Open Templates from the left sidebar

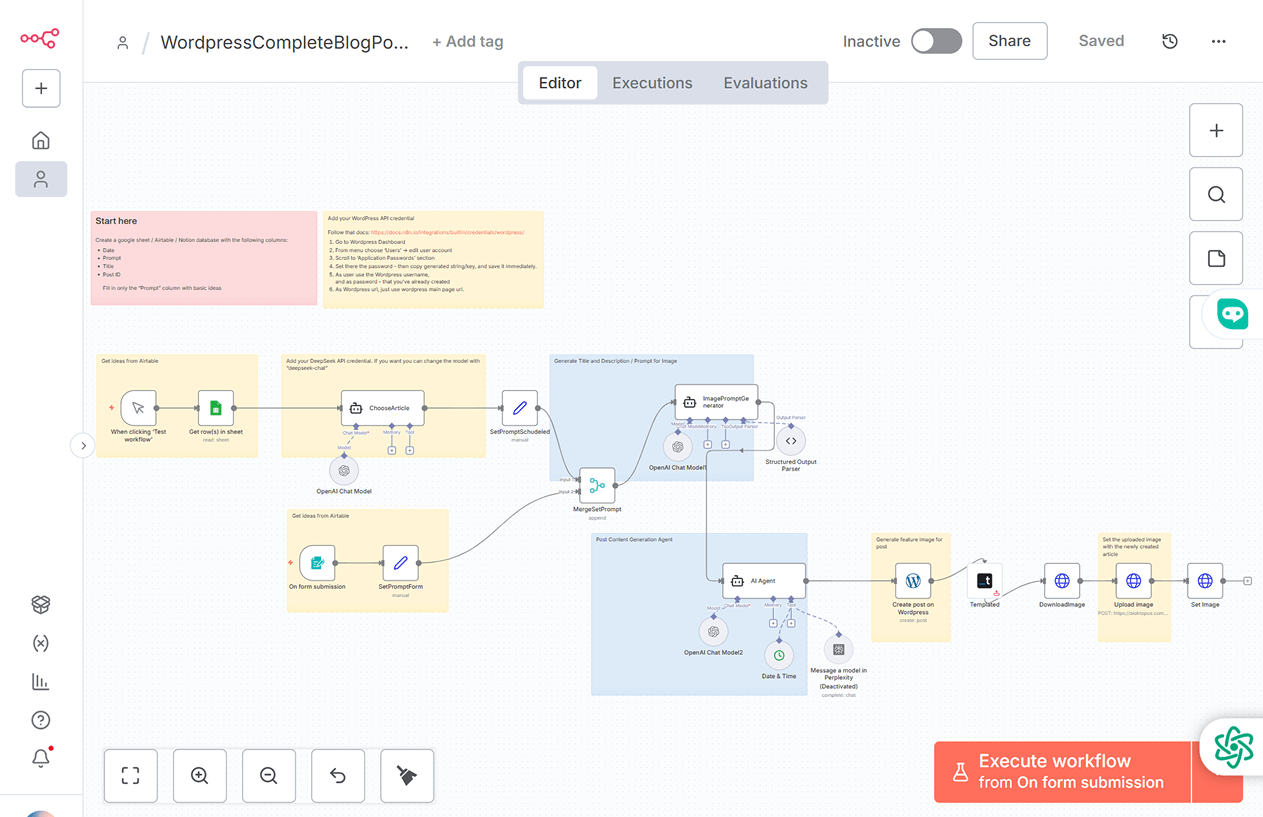click(x=40, y=604)
